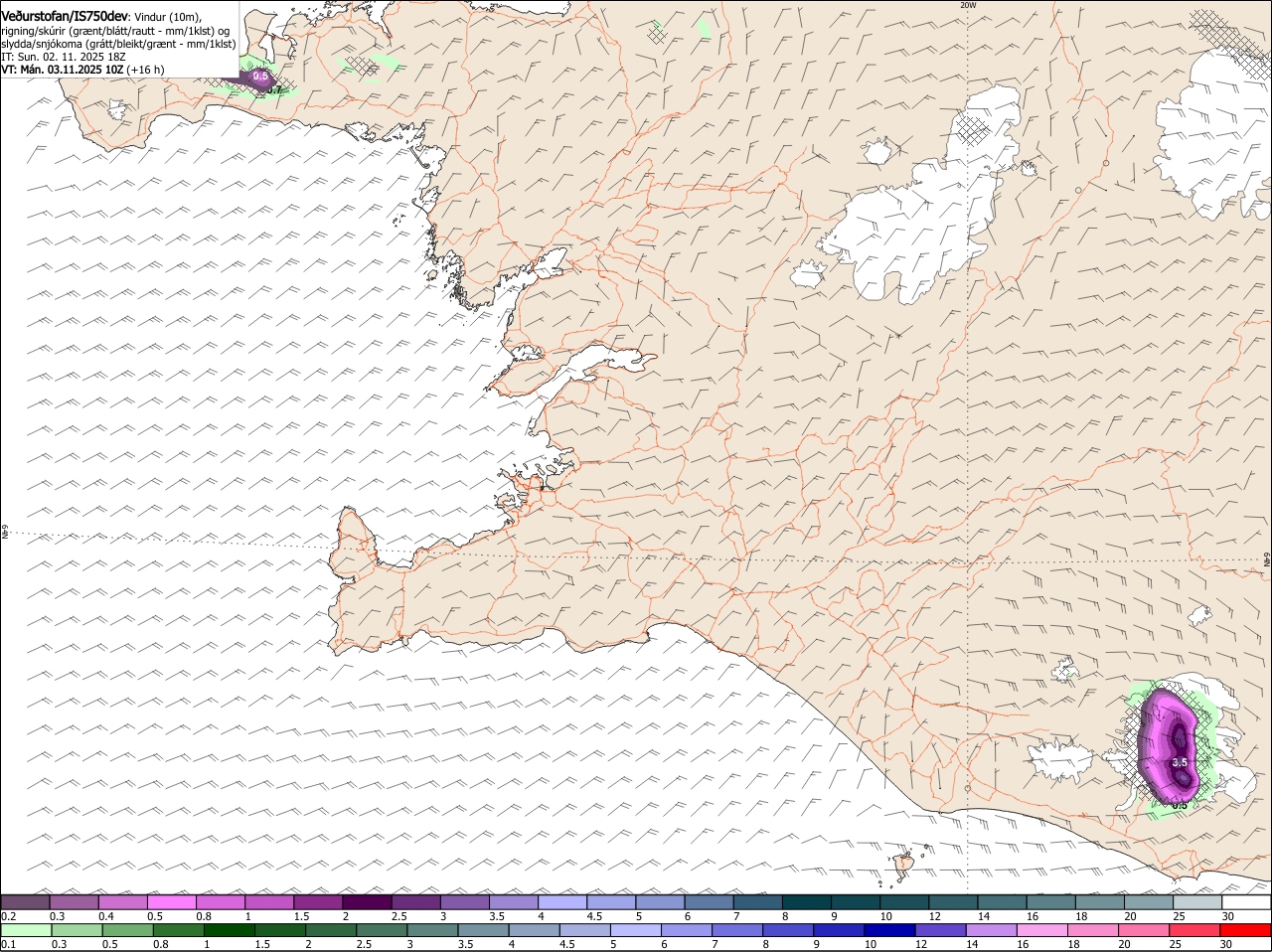Click the upper legend swatch labeled 20
The image size is (1272, 952).
tap(1151, 902)
